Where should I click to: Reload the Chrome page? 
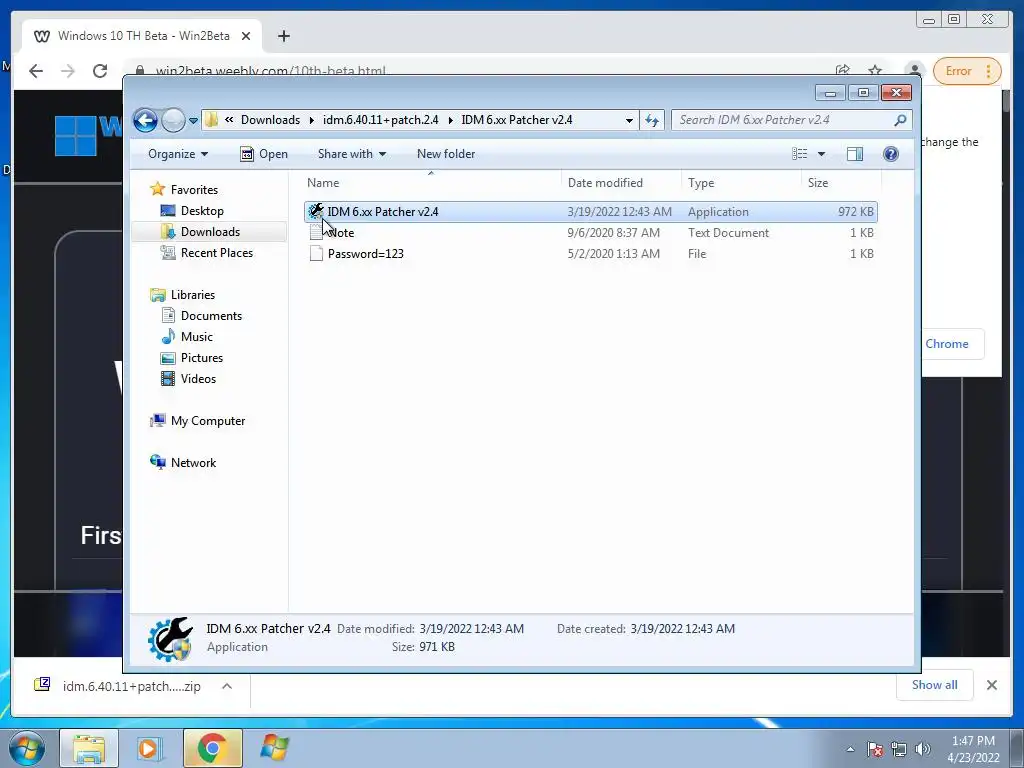click(x=100, y=71)
